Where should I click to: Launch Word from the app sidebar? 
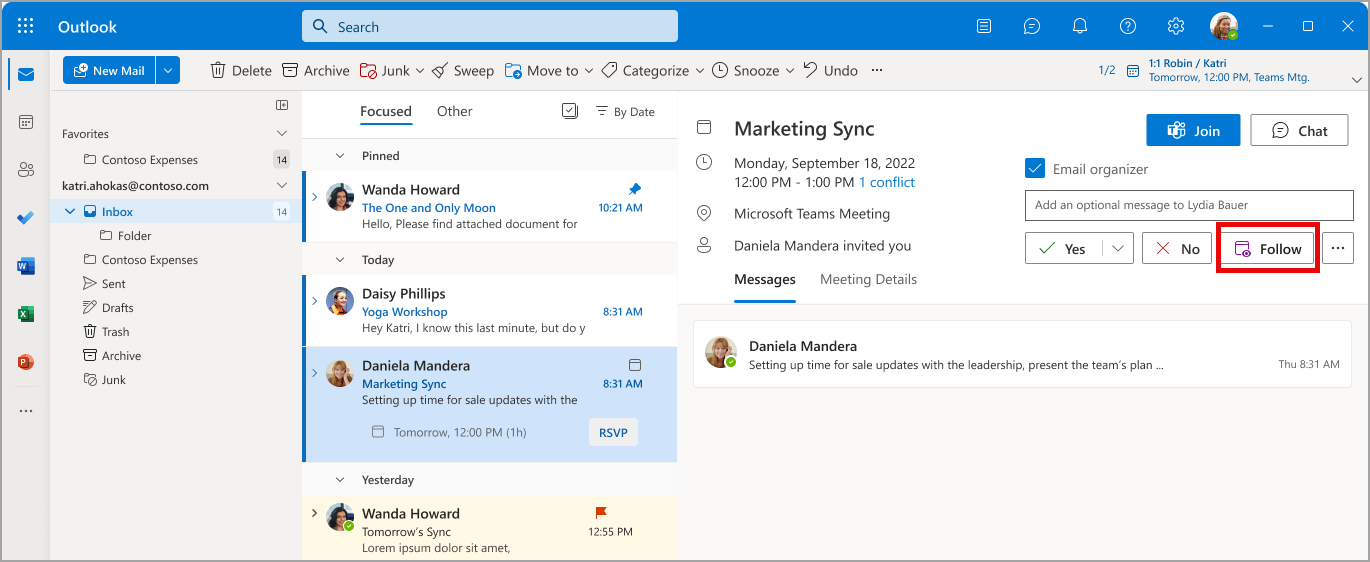click(x=26, y=266)
